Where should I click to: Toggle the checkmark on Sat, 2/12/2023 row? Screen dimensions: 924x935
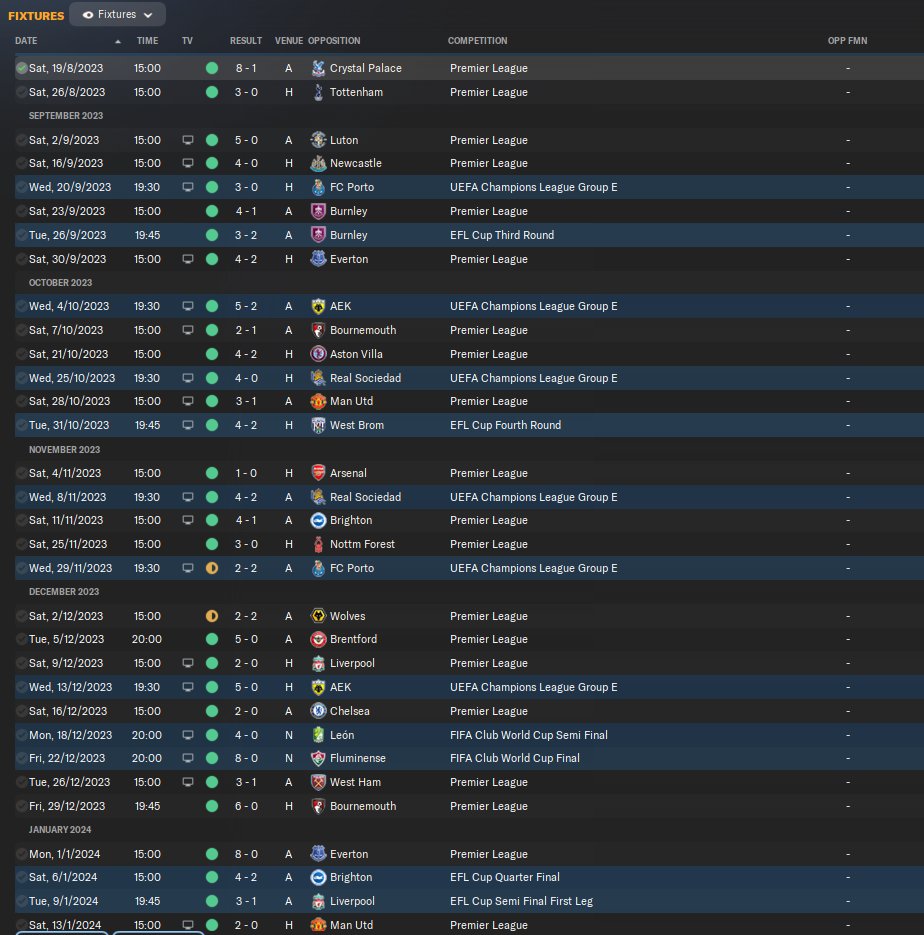coord(21,616)
